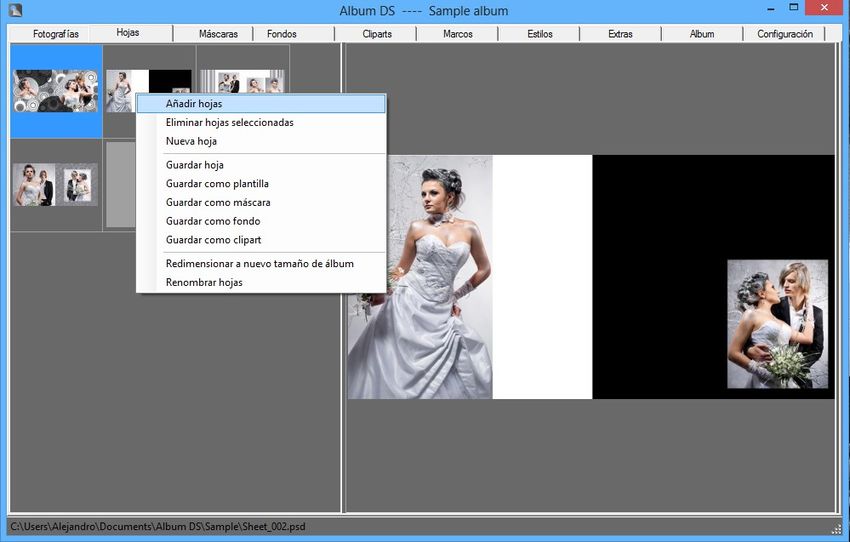Switch to the Fotografías tab

56,34
